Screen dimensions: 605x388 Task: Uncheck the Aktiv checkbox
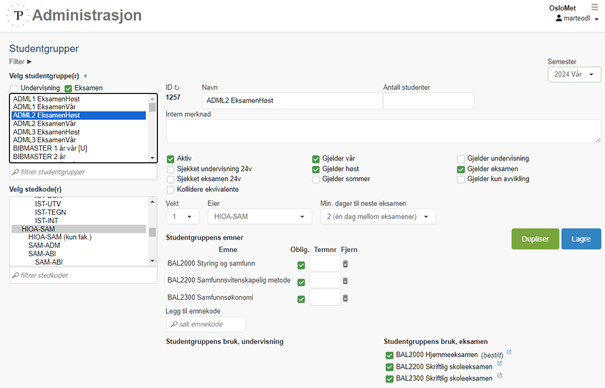tap(171, 159)
